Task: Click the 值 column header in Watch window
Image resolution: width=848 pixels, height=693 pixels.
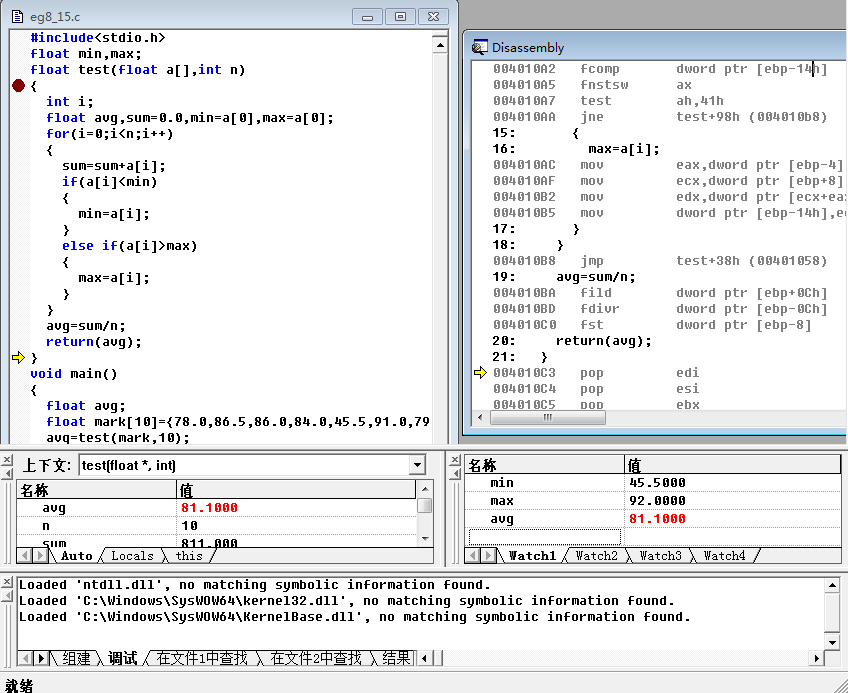Action: point(732,465)
